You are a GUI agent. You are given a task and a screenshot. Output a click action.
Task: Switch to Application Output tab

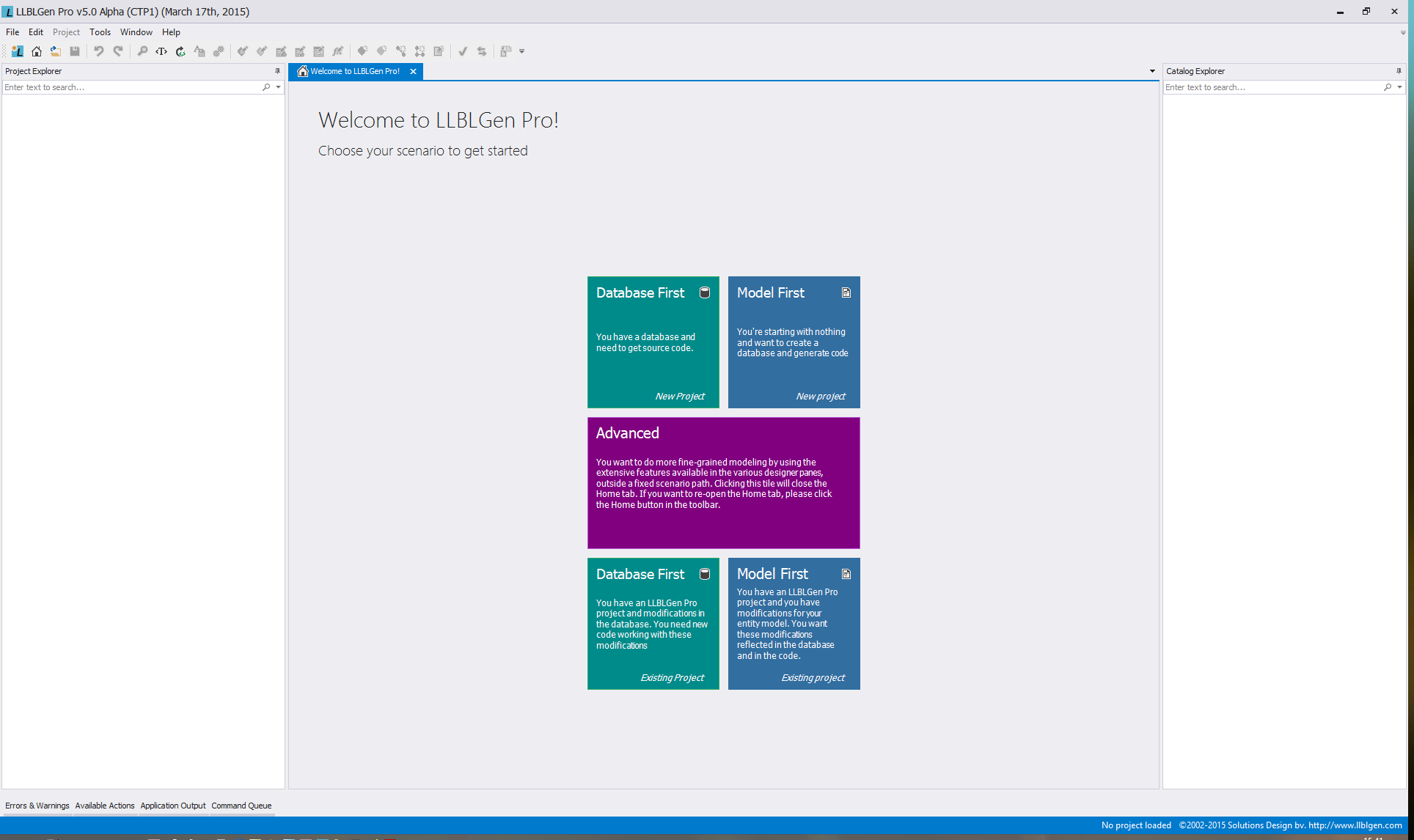click(173, 806)
